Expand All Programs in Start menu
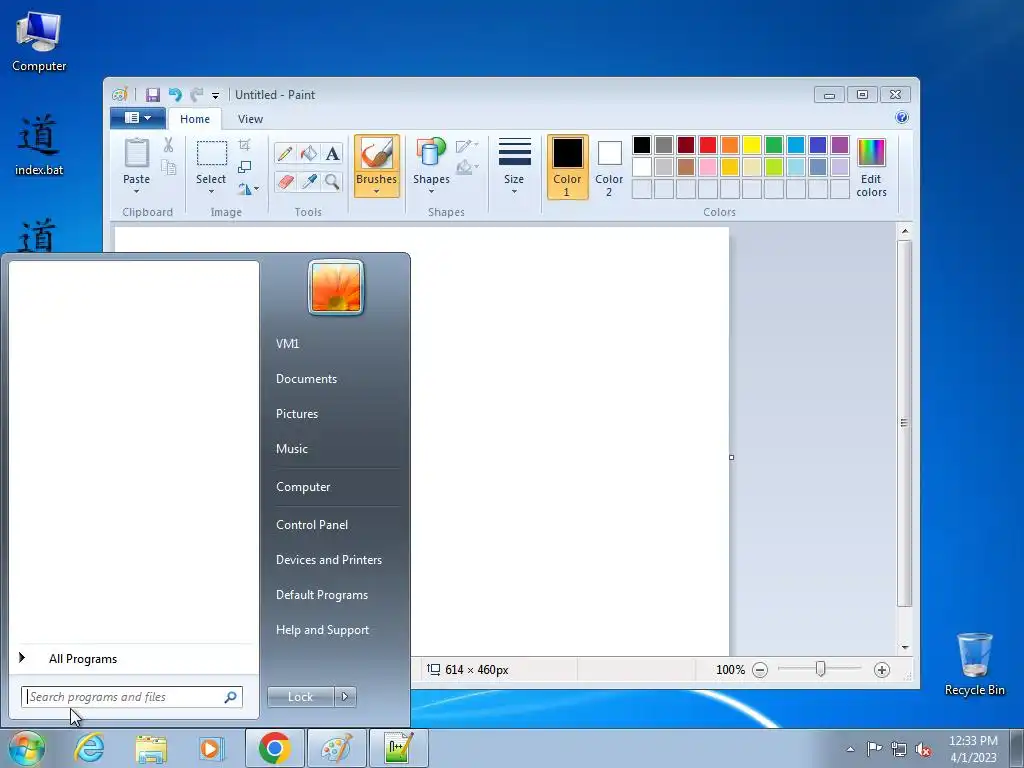The image size is (1024, 768). tap(83, 659)
